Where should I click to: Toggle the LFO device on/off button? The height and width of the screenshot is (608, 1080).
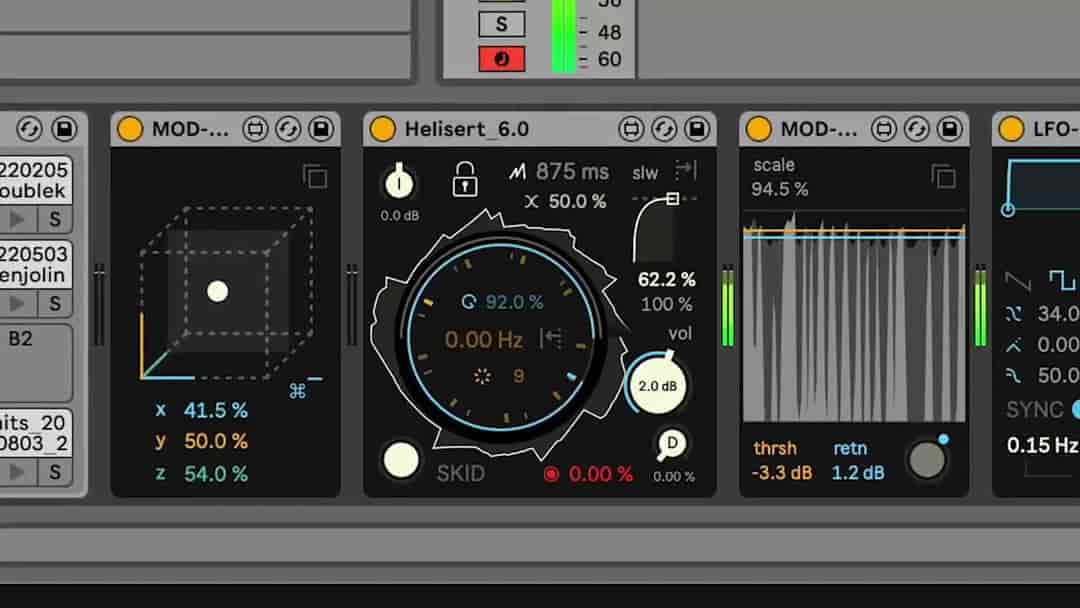1011,129
